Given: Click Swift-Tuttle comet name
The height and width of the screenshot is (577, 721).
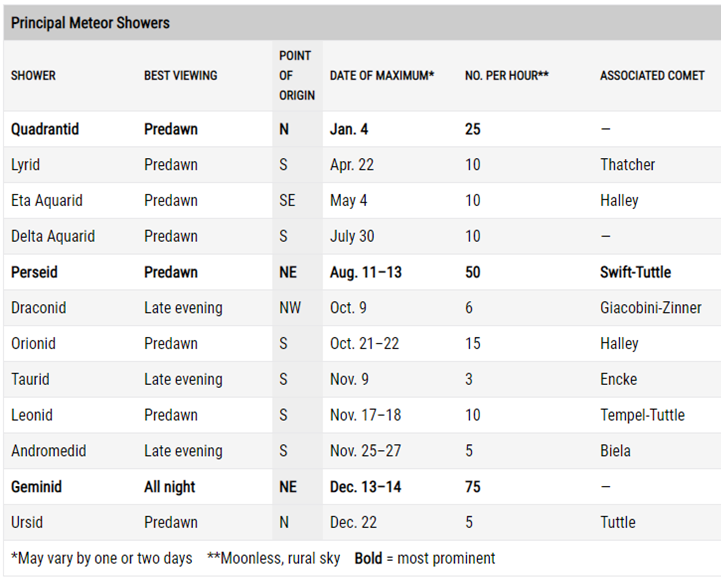Looking at the screenshot, I should [635, 272].
